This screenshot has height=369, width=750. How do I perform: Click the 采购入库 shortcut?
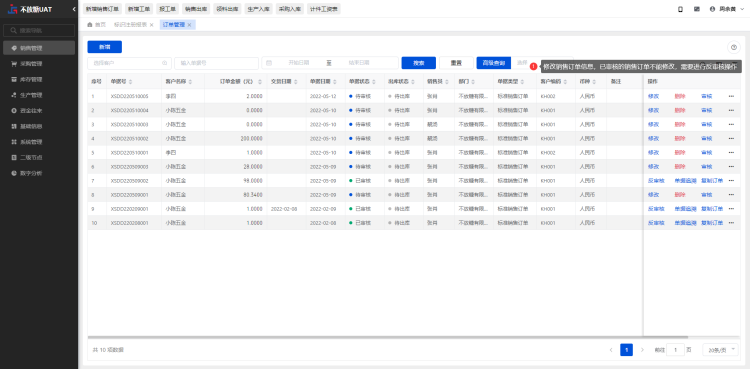(290, 9)
